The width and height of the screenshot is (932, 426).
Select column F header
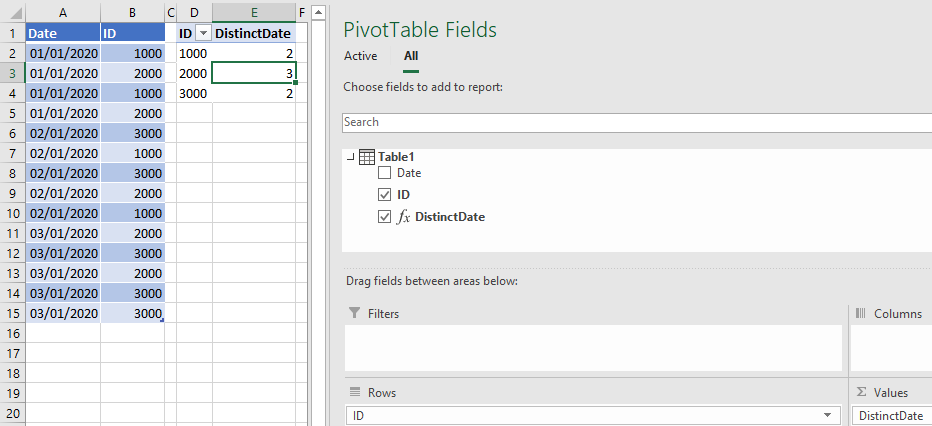point(301,12)
